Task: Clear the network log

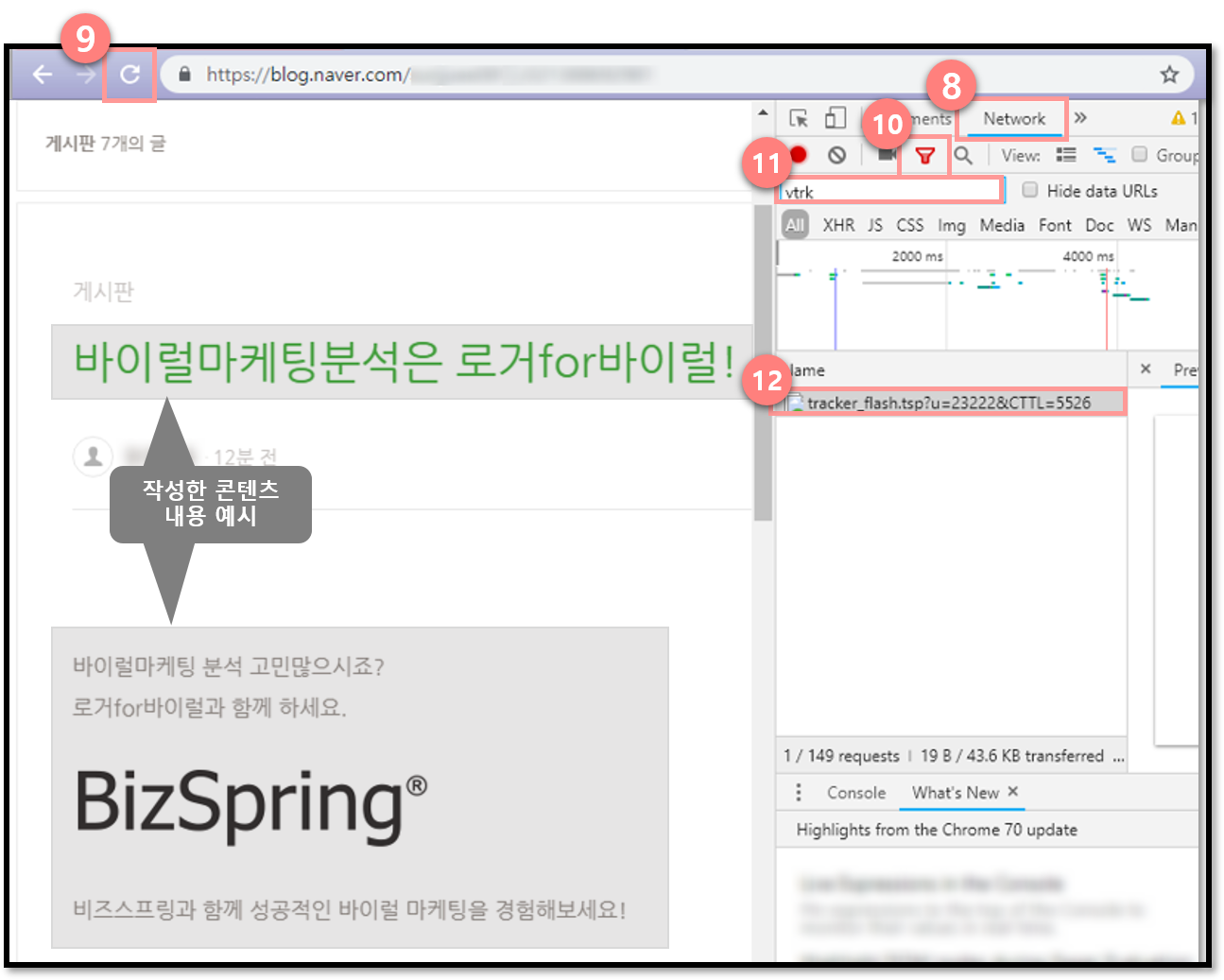Action: (836, 155)
